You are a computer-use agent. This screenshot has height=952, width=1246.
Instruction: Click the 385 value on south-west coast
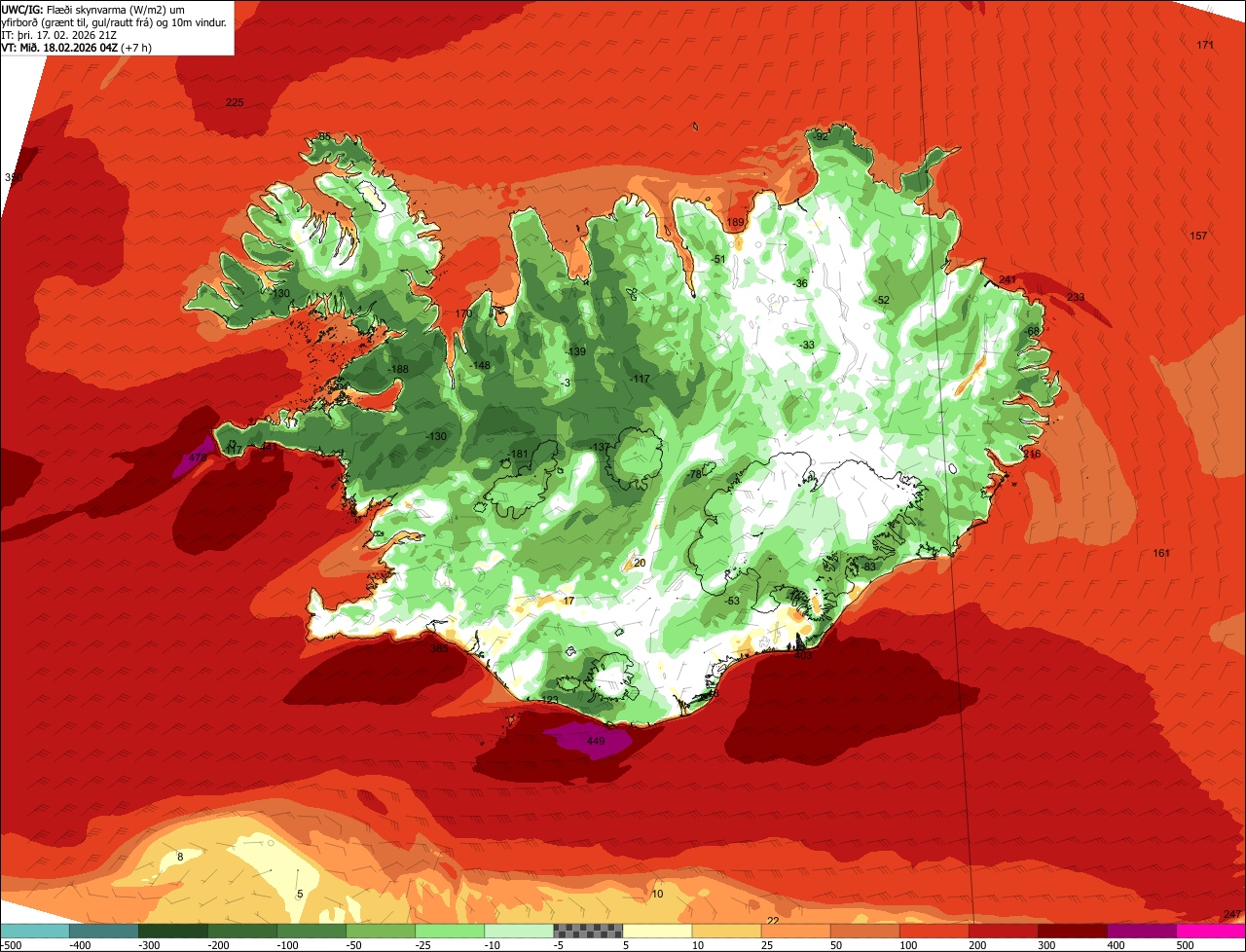point(439,647)
